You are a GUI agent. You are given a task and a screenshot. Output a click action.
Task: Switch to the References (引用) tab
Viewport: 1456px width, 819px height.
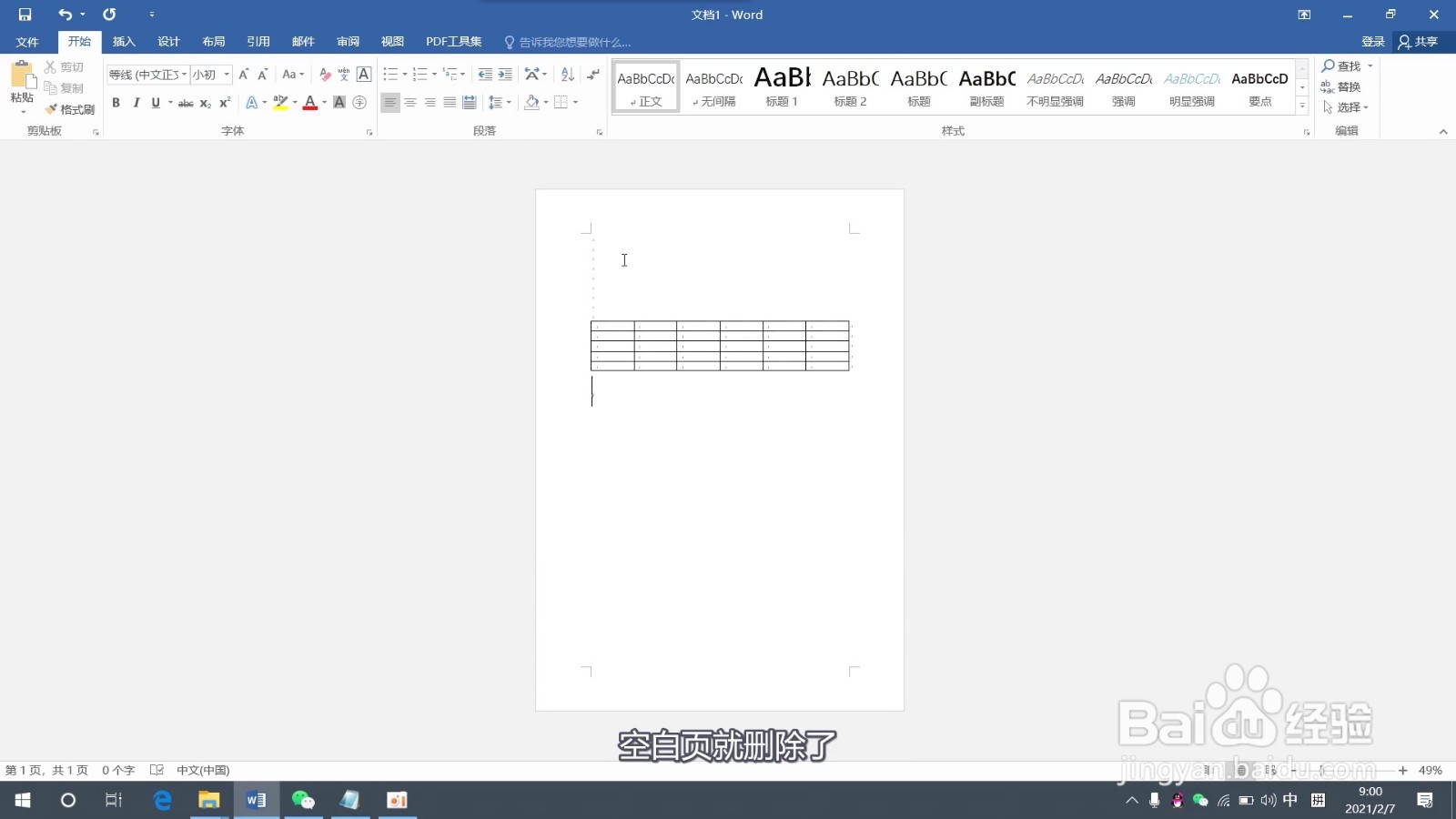[x=258, y=42]
